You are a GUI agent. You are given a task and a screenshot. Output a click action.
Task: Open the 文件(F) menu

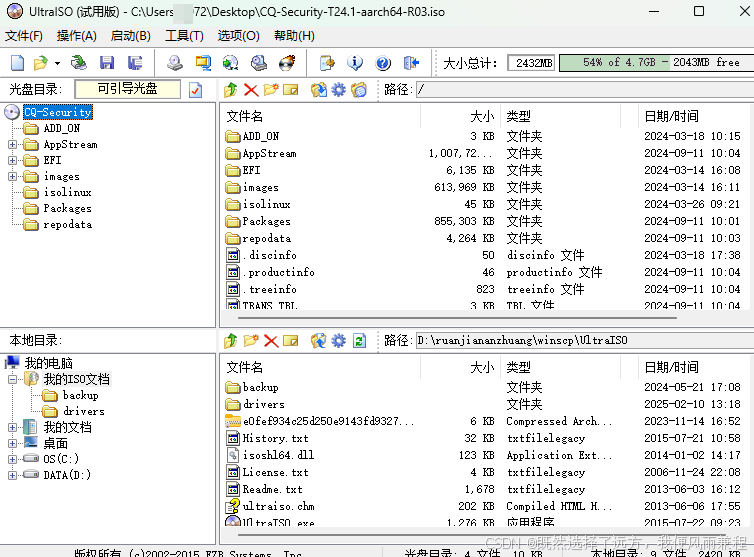point(24,36)
